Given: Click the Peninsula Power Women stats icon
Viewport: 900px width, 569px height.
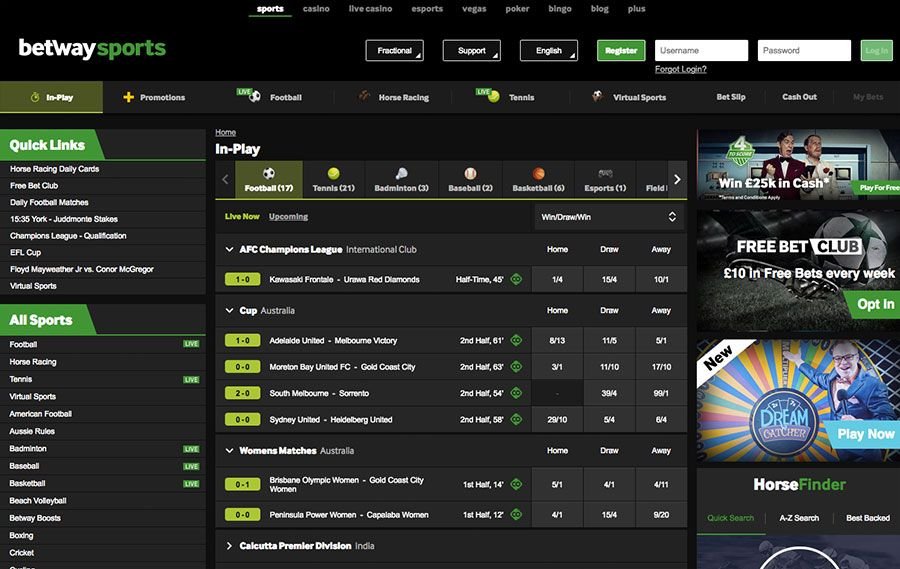Looking at the screenshot, I should tap(517, 515).
